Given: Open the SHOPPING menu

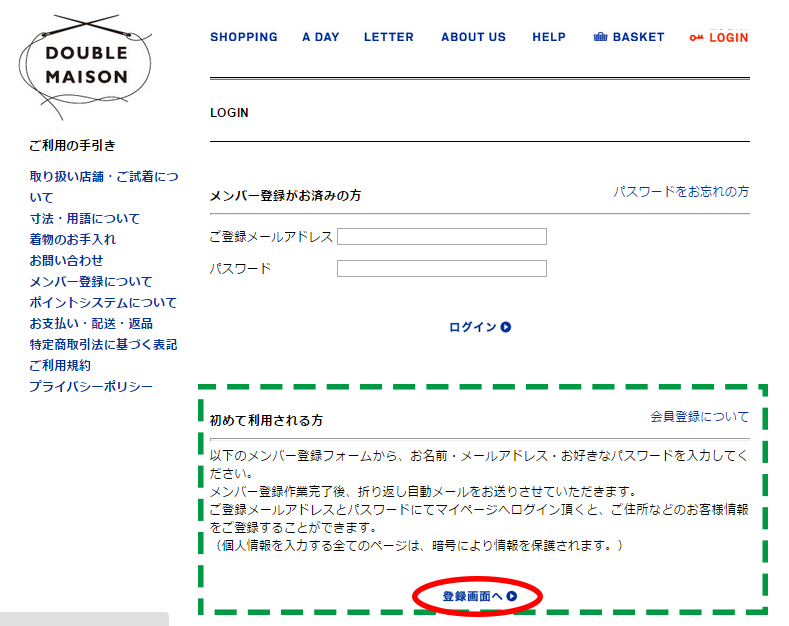Looking at the screenshot, I should pyautogui.click(x=244, y=37).
